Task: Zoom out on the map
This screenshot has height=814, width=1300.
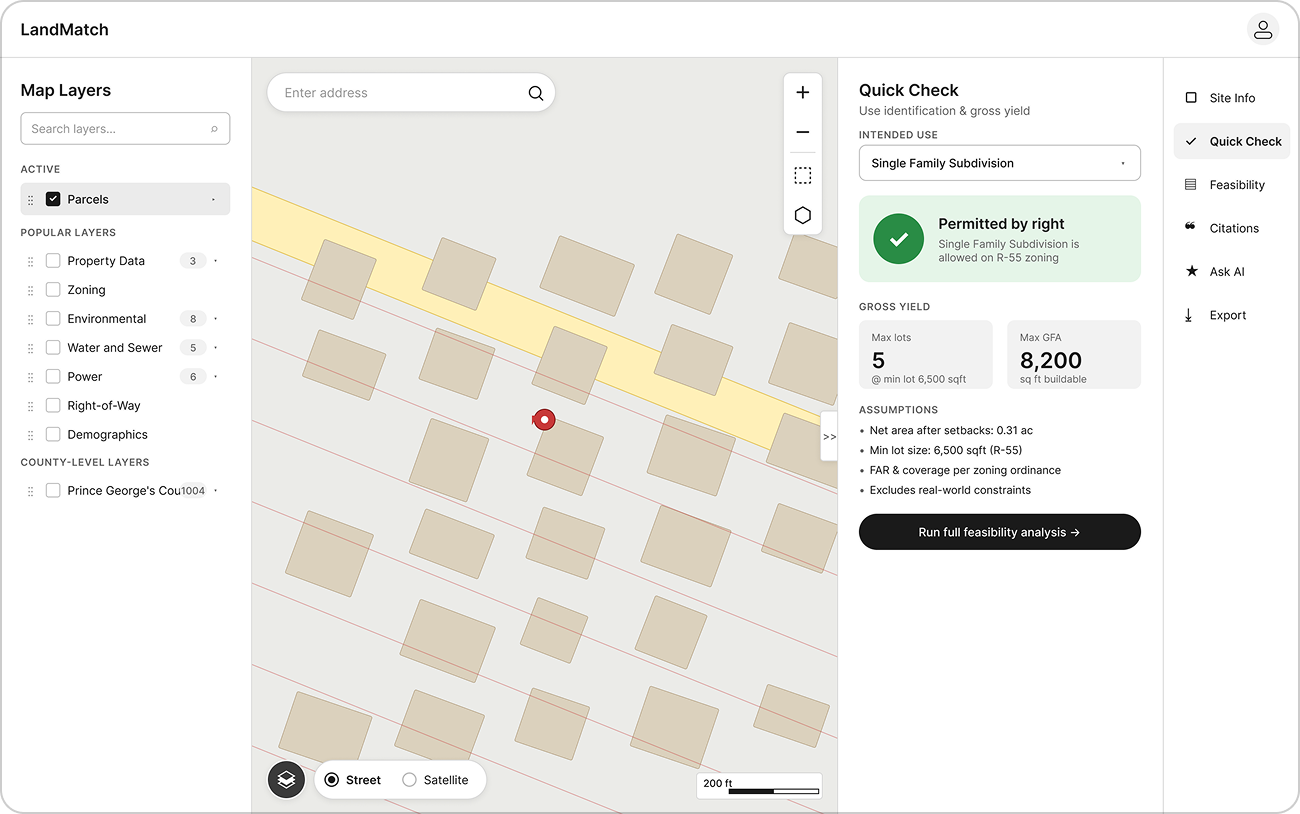Action: click(802, 132)
